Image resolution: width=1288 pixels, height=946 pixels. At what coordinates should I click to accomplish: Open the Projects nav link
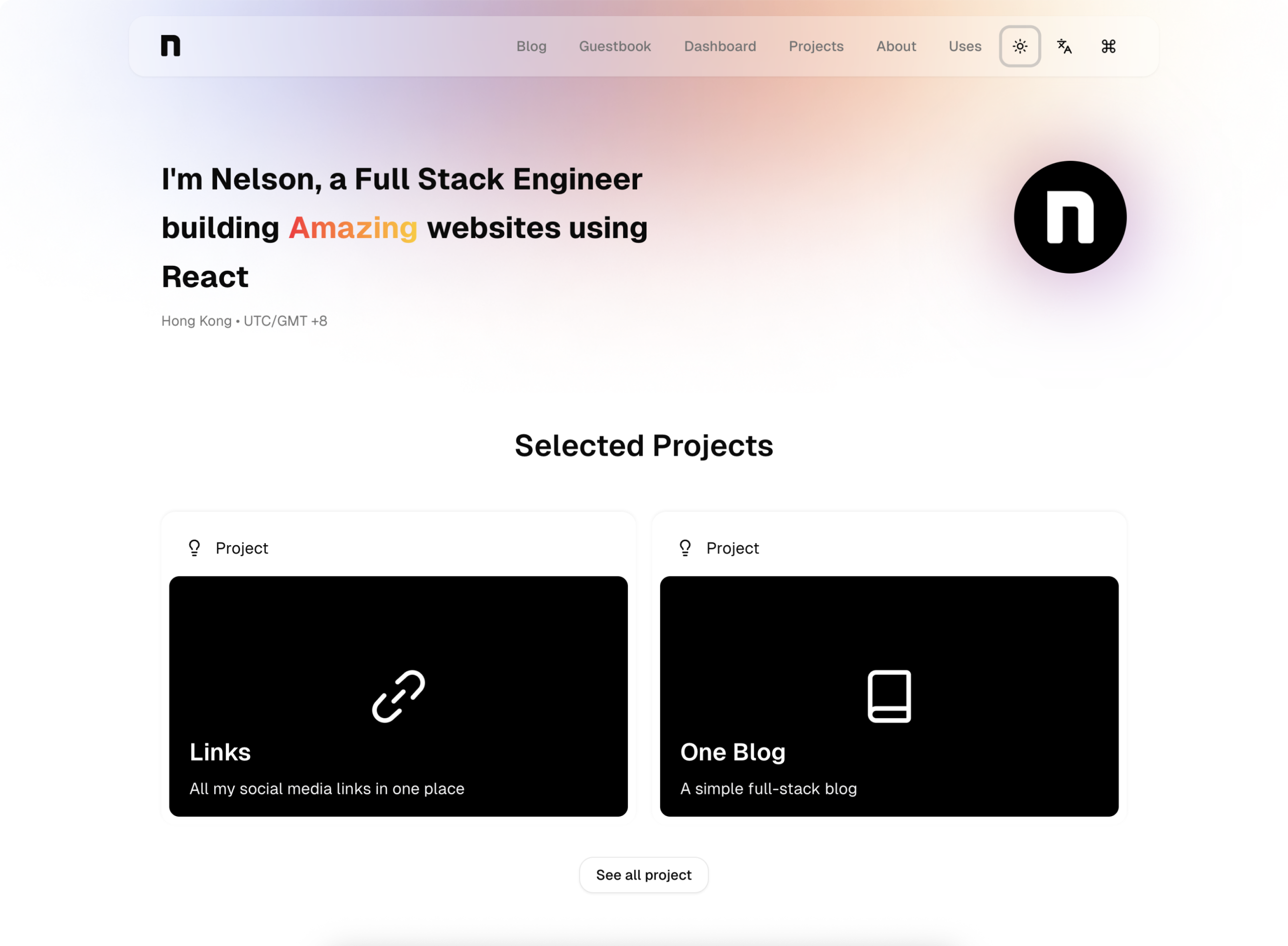pyautogui.click(x=816, y=46)
